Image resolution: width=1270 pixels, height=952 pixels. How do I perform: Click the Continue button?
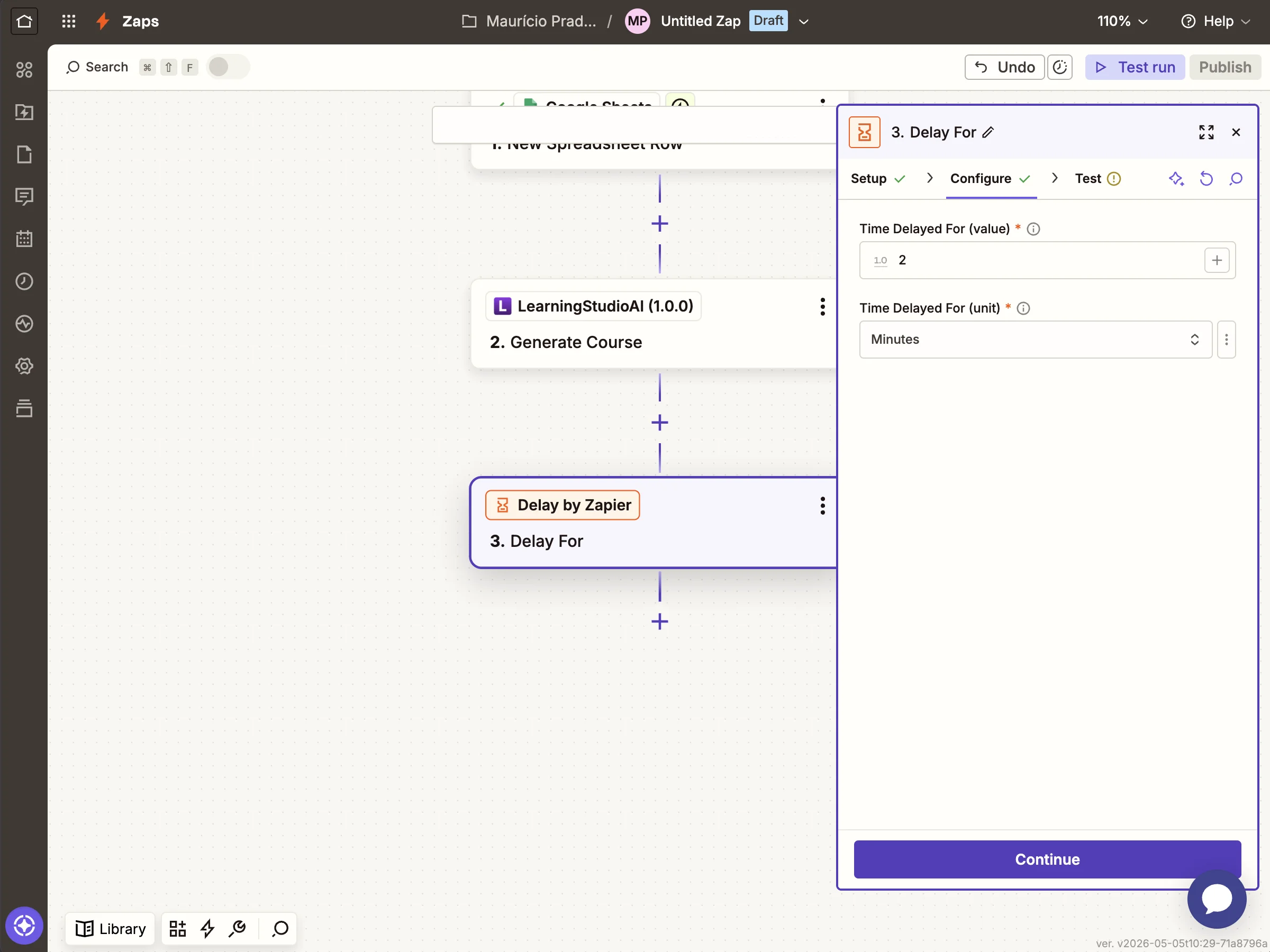click(1047, 859)
